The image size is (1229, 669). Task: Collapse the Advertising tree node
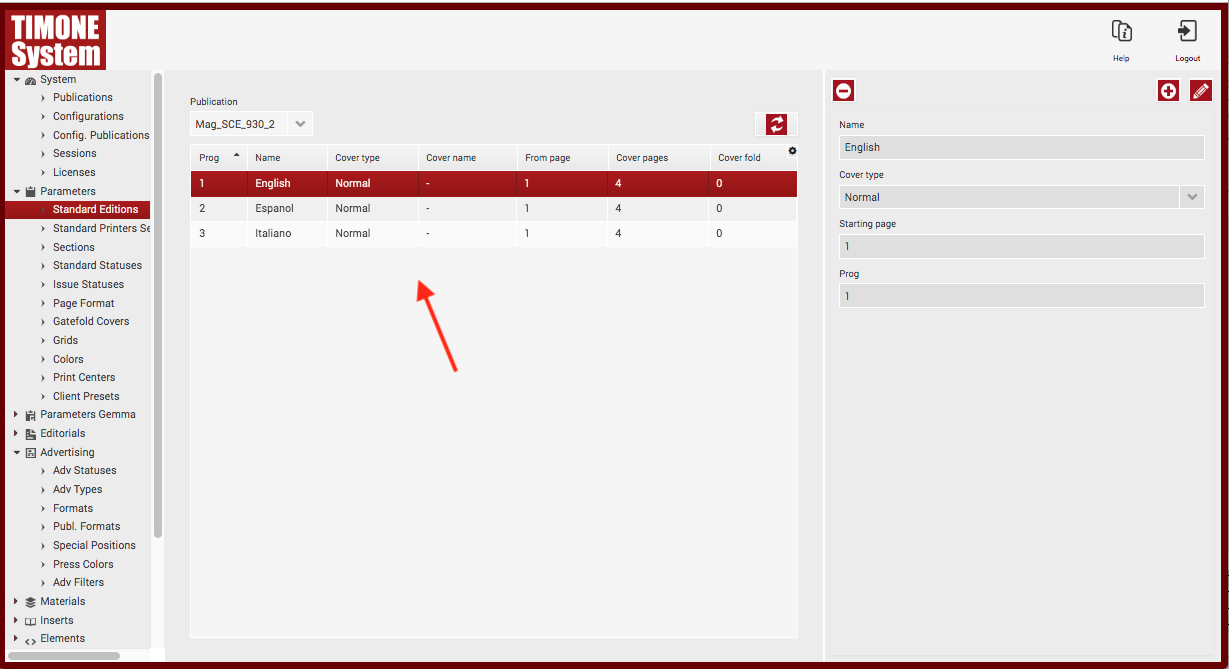click(x=17, y=452)
